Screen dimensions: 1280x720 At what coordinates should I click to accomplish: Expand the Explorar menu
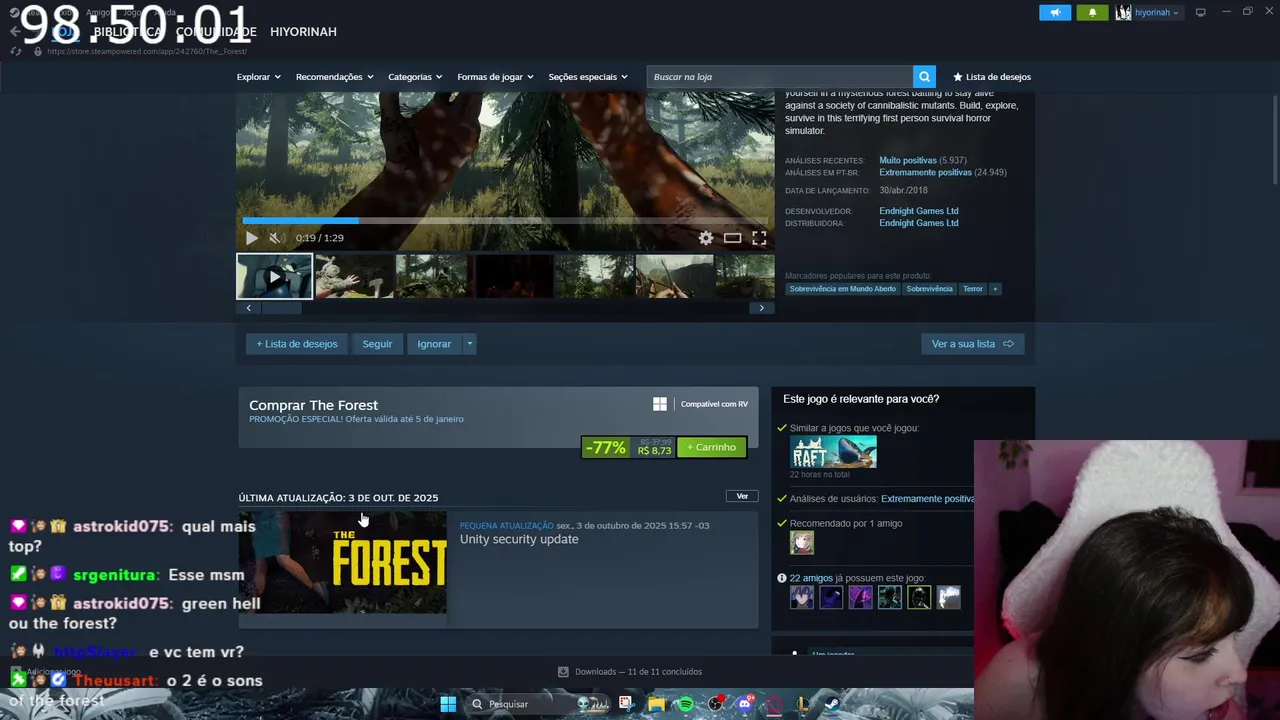click(x=258, y=77)
